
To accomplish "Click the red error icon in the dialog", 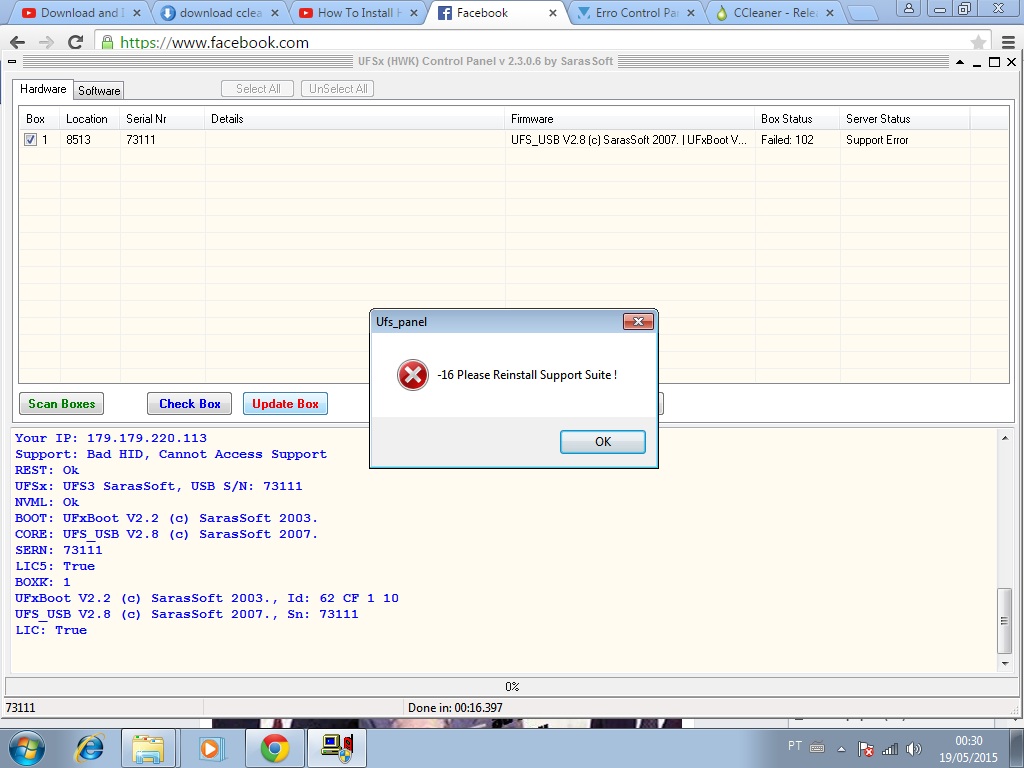I will point(413,375).
